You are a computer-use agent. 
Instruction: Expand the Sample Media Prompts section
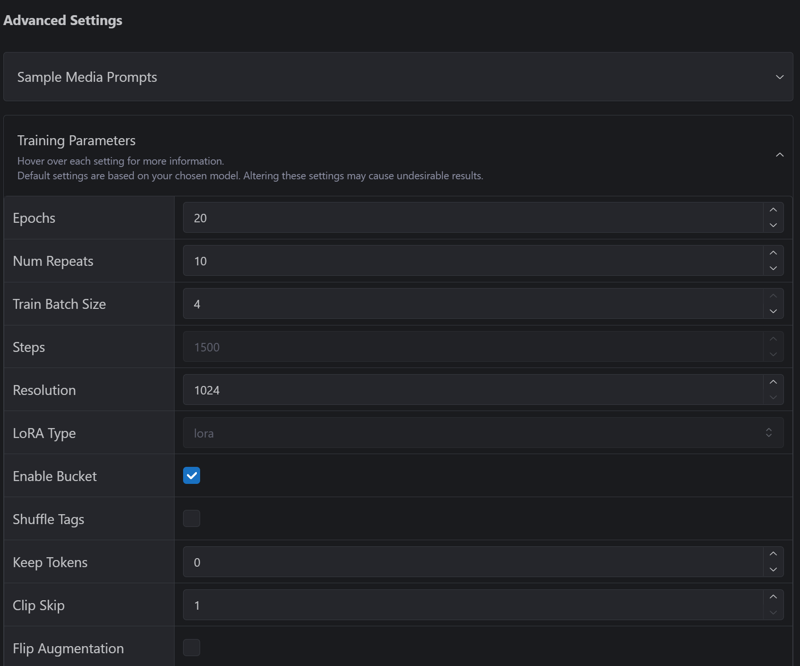point(779,77)
